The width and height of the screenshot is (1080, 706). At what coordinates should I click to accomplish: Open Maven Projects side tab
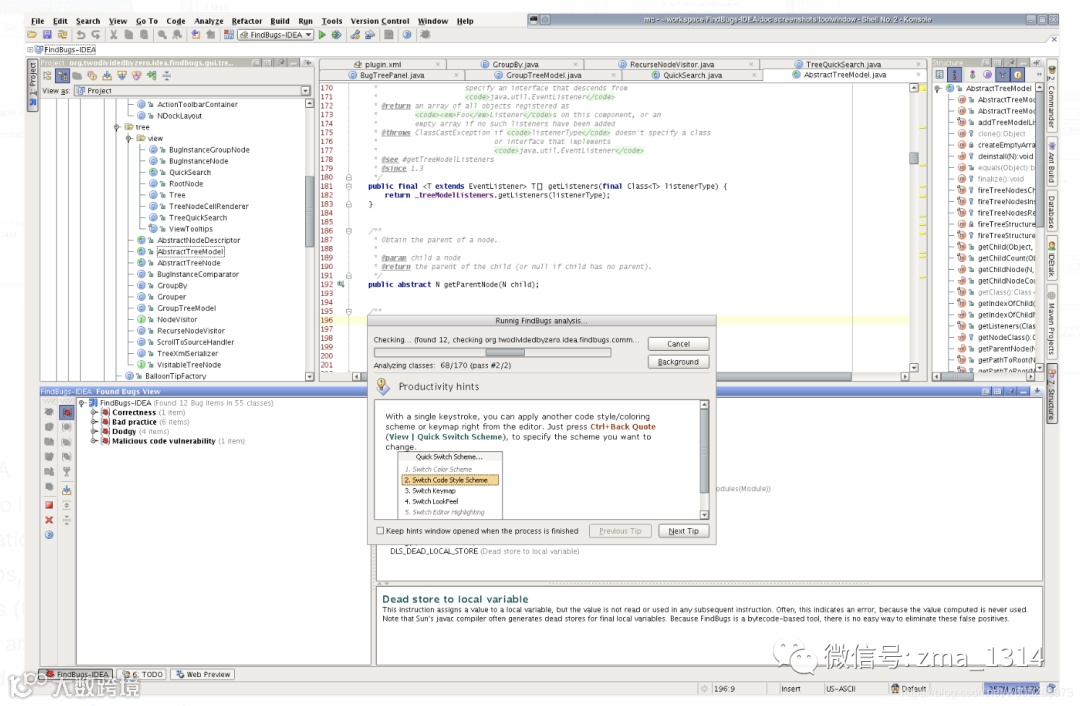click(1052, 322)
